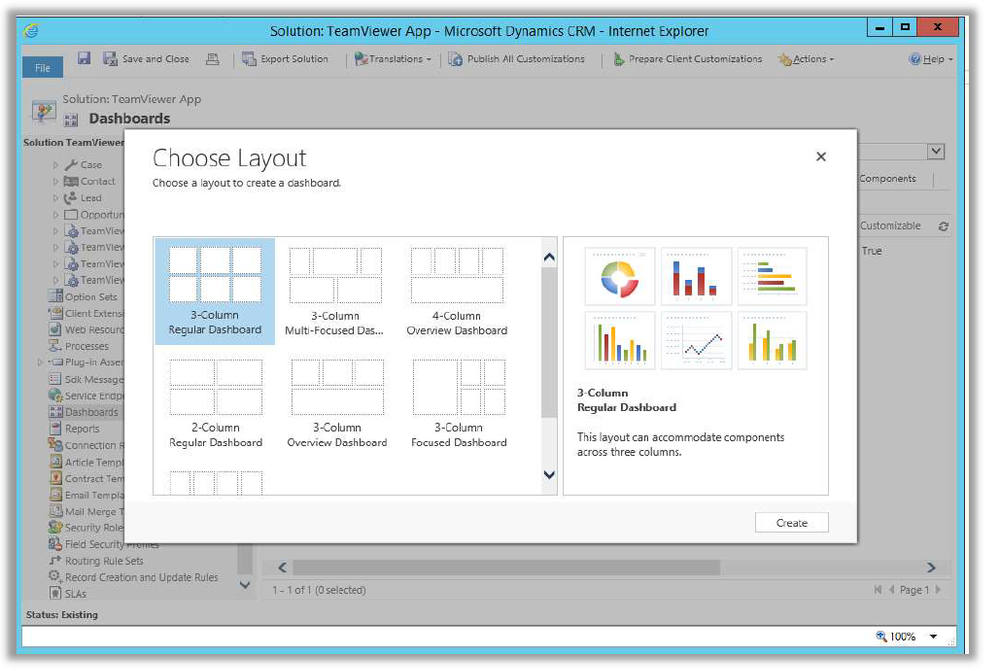The height and width of the screenshot is (671, 999).
Task: Click the refresh icon beside Customizable column
Action: pos(943,227)
